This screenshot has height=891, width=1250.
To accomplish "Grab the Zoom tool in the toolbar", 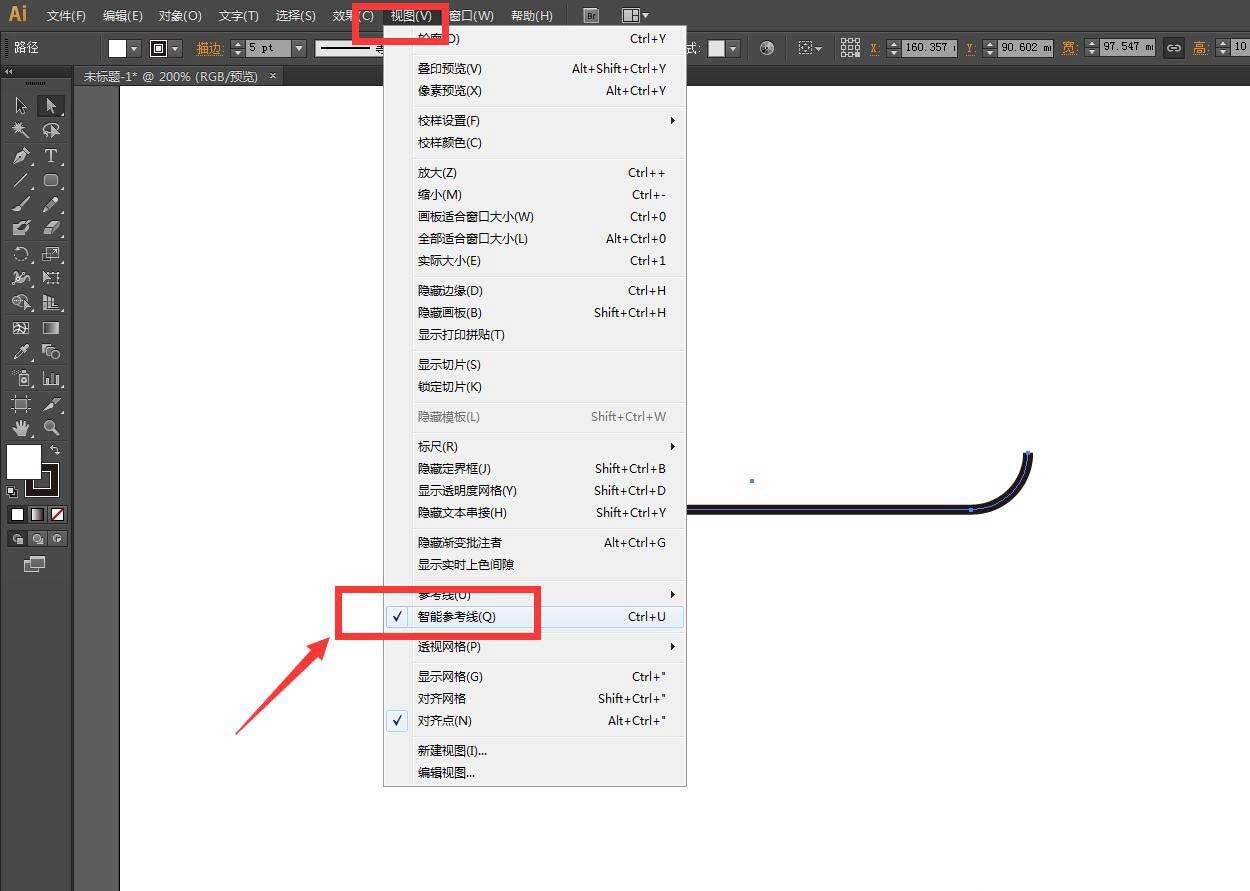I will (52, 428).
